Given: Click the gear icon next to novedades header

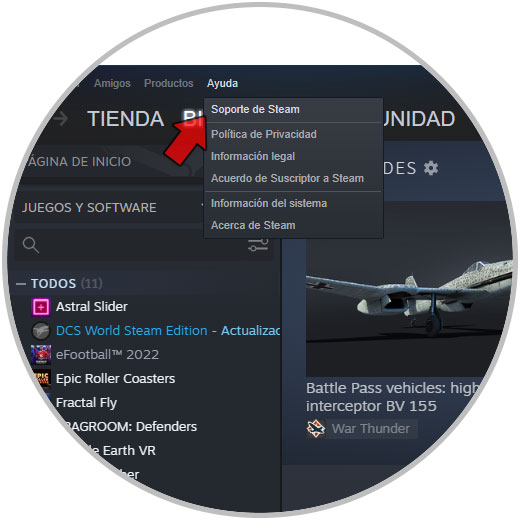Looking at the screenshot, I should [431, 168].
